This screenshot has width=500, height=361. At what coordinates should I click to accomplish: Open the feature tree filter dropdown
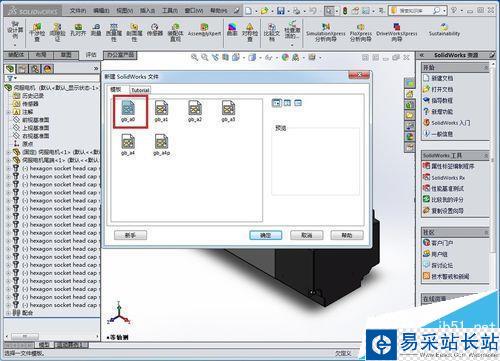[12, 78]
